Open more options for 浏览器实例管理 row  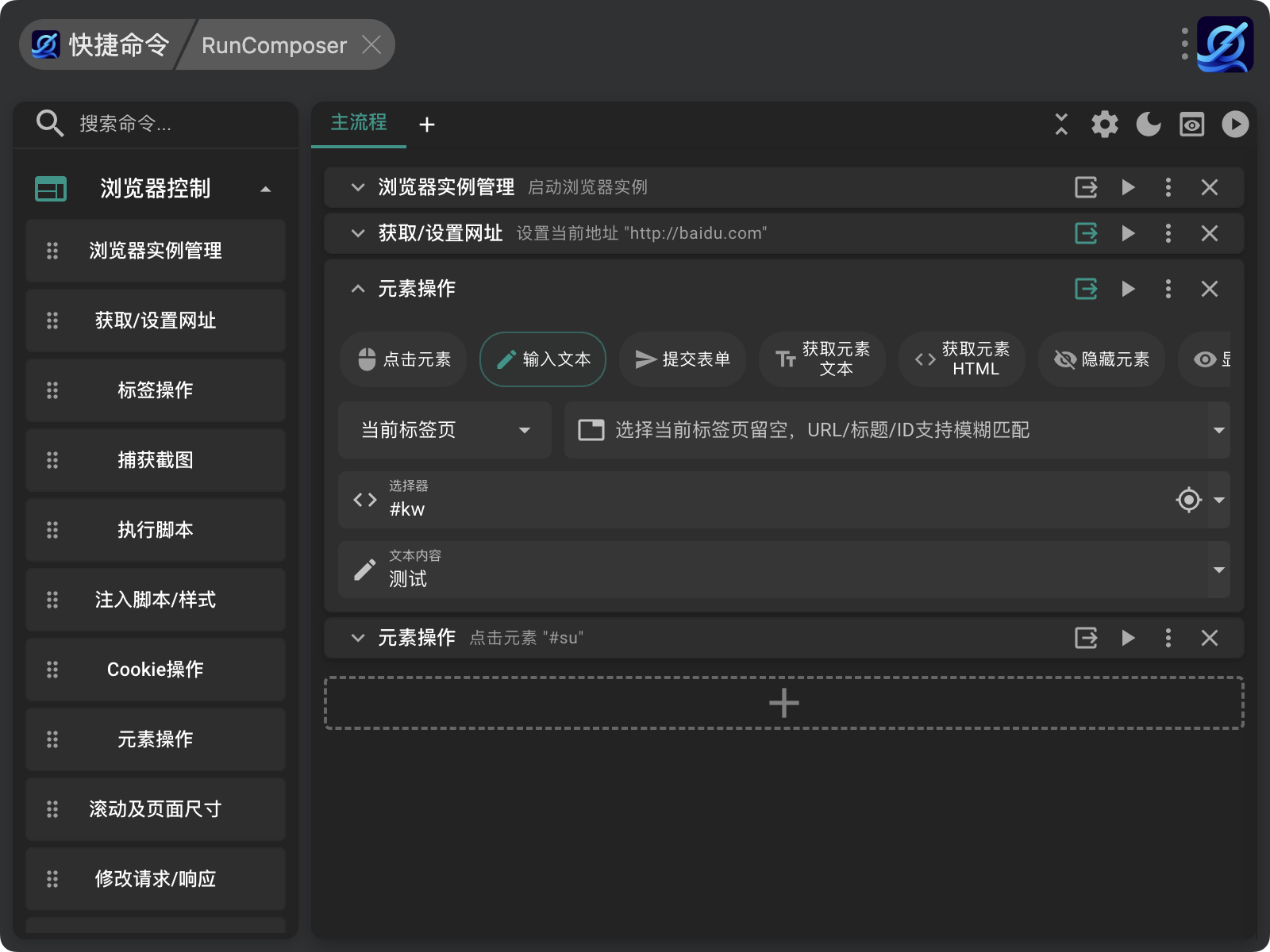[x=1168, y=187]
